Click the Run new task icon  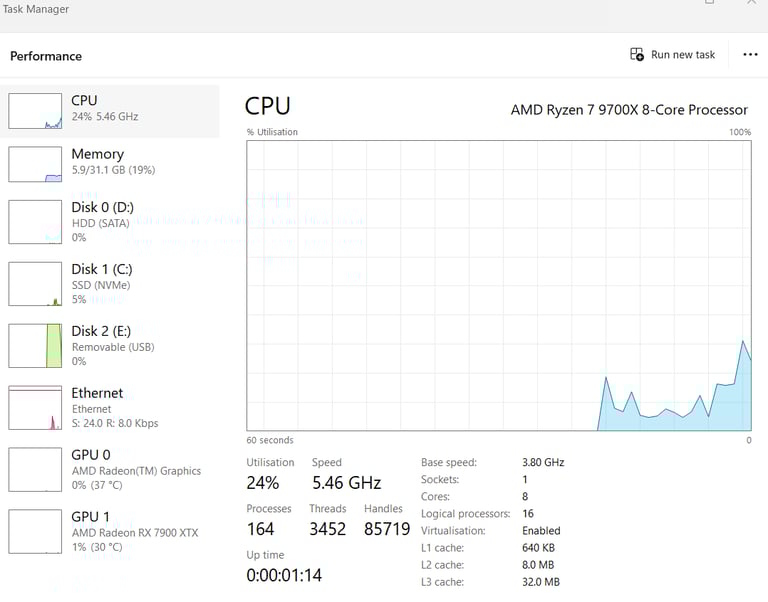click(x=637, y=54)
